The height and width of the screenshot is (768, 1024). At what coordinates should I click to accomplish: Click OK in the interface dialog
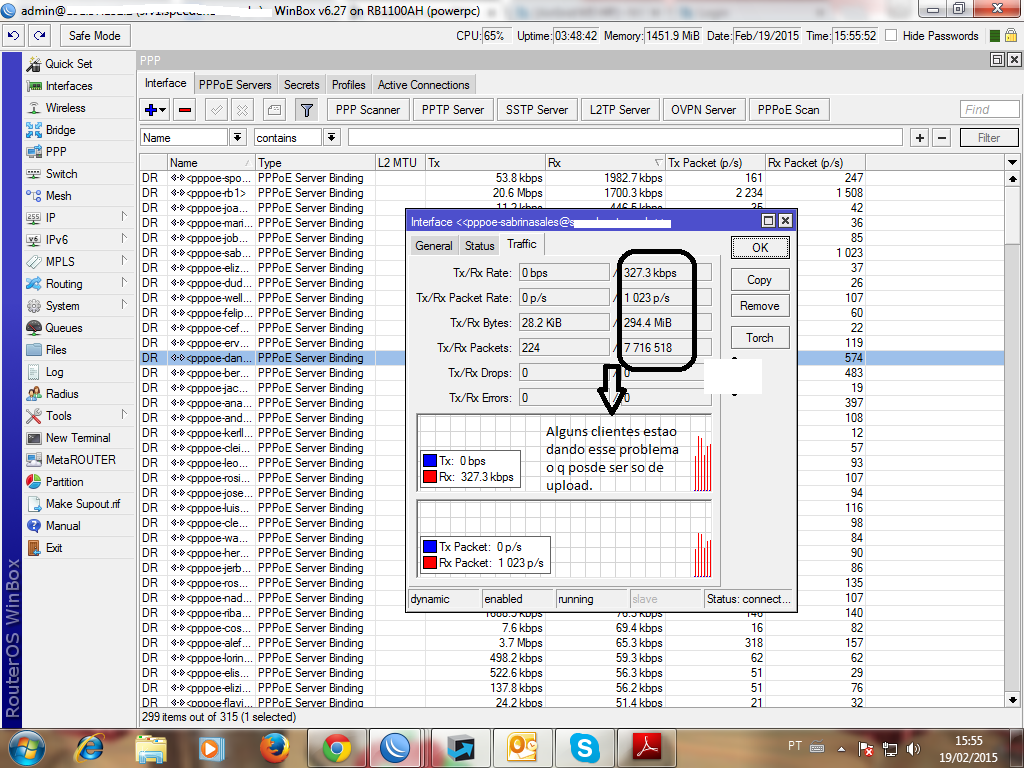click(760, 248)
